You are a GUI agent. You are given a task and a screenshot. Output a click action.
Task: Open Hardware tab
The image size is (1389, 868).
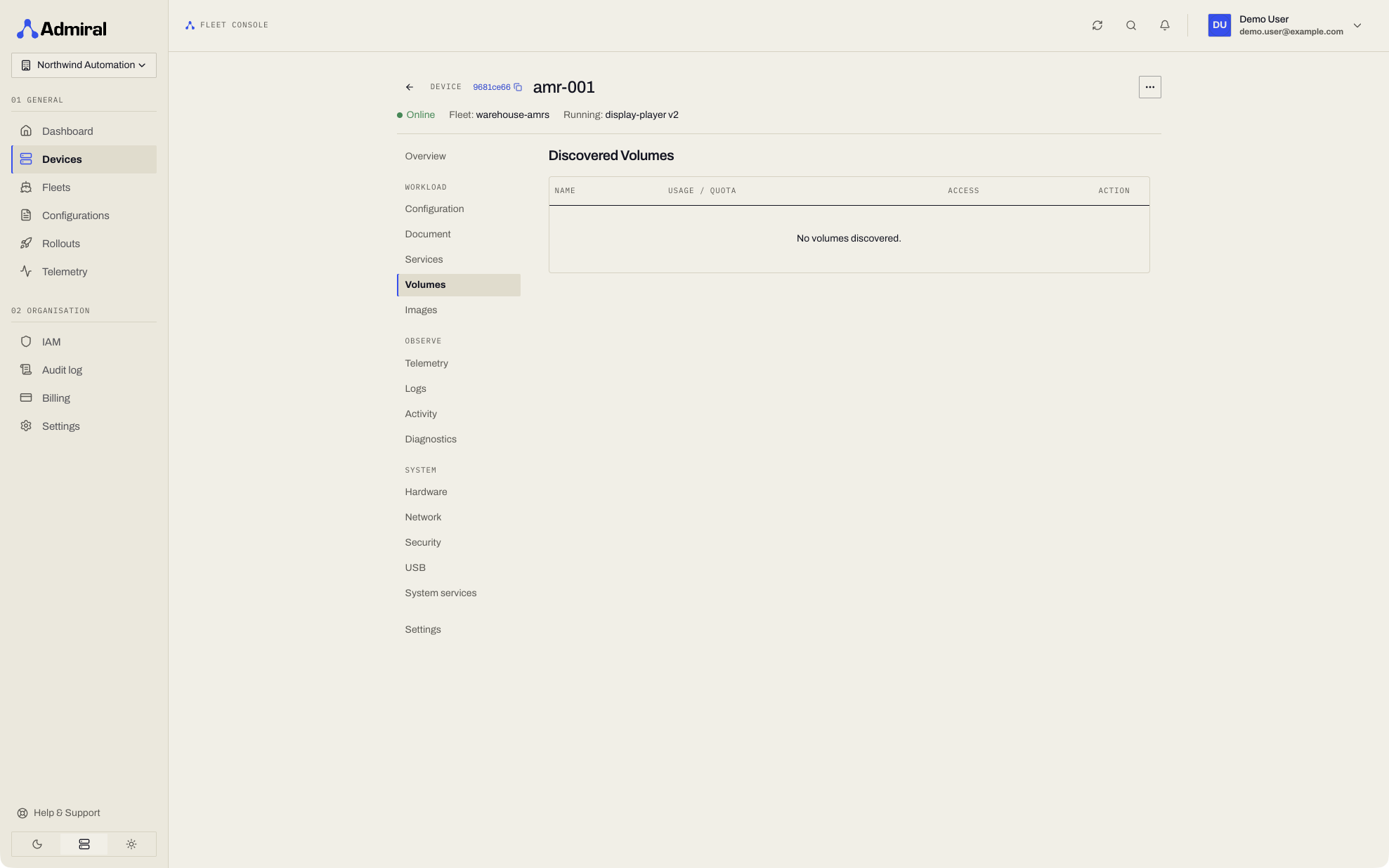coord(459,492)
